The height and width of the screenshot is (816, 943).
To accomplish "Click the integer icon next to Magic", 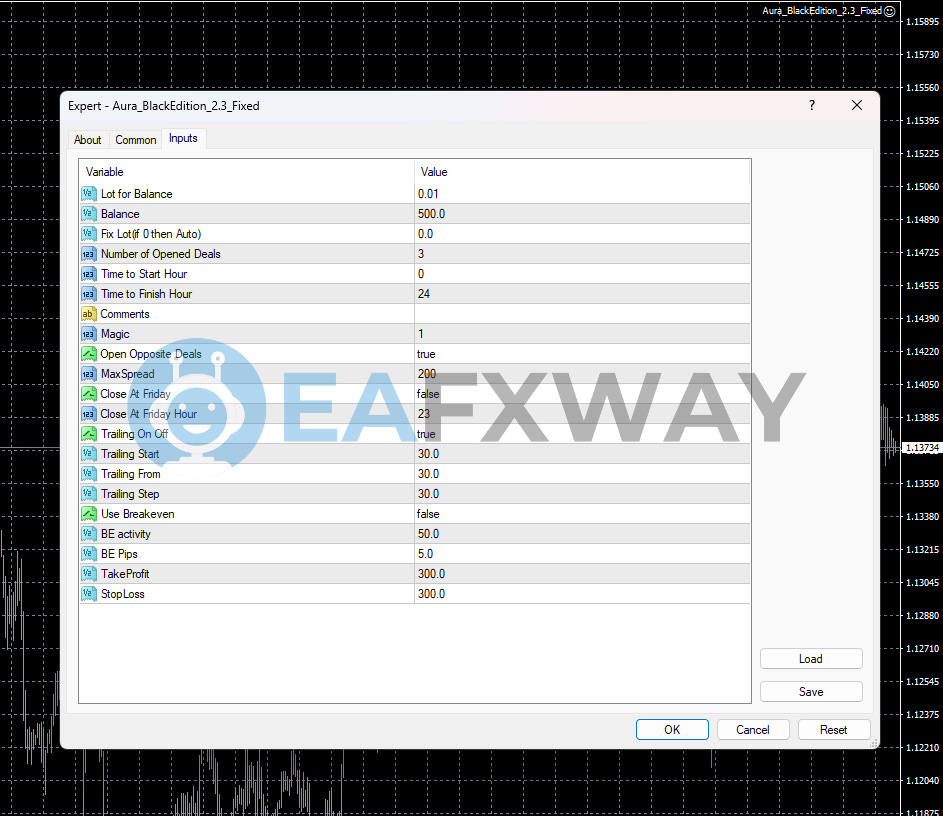I will tap(88, 334).
